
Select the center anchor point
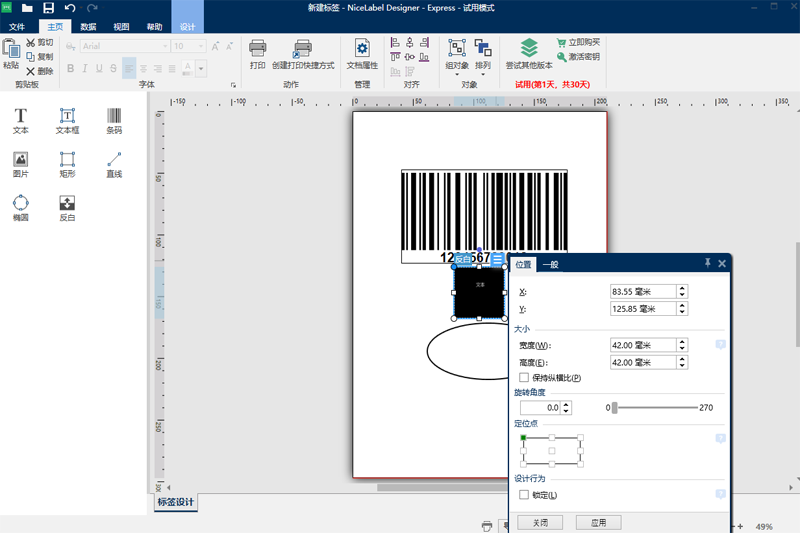[552, 451]
